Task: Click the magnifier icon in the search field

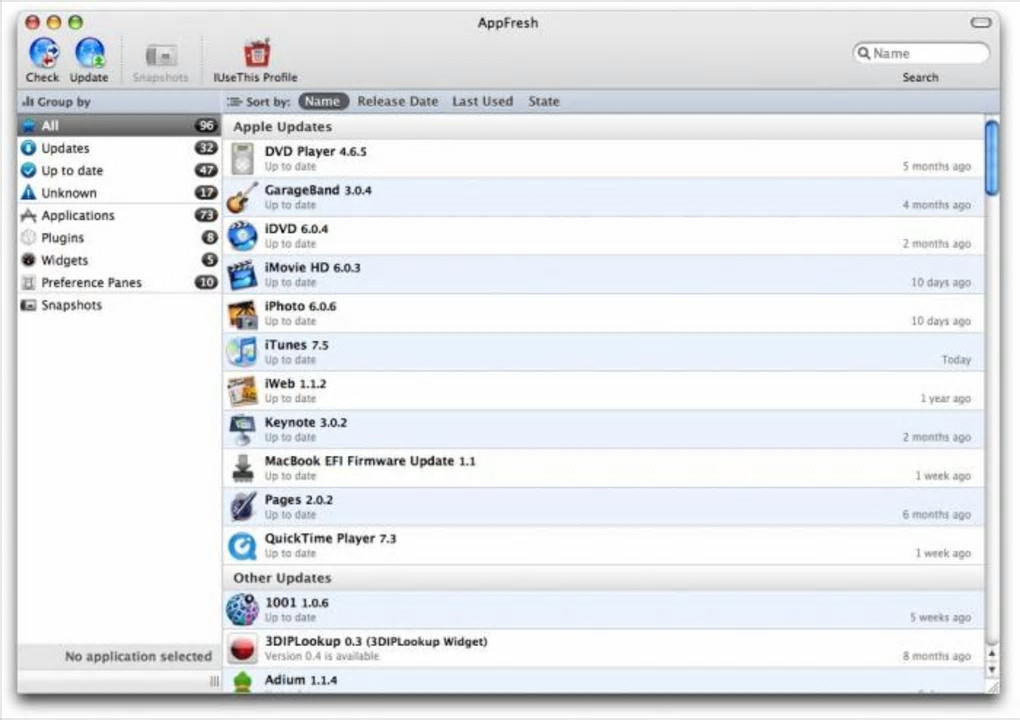Action: 863,53
